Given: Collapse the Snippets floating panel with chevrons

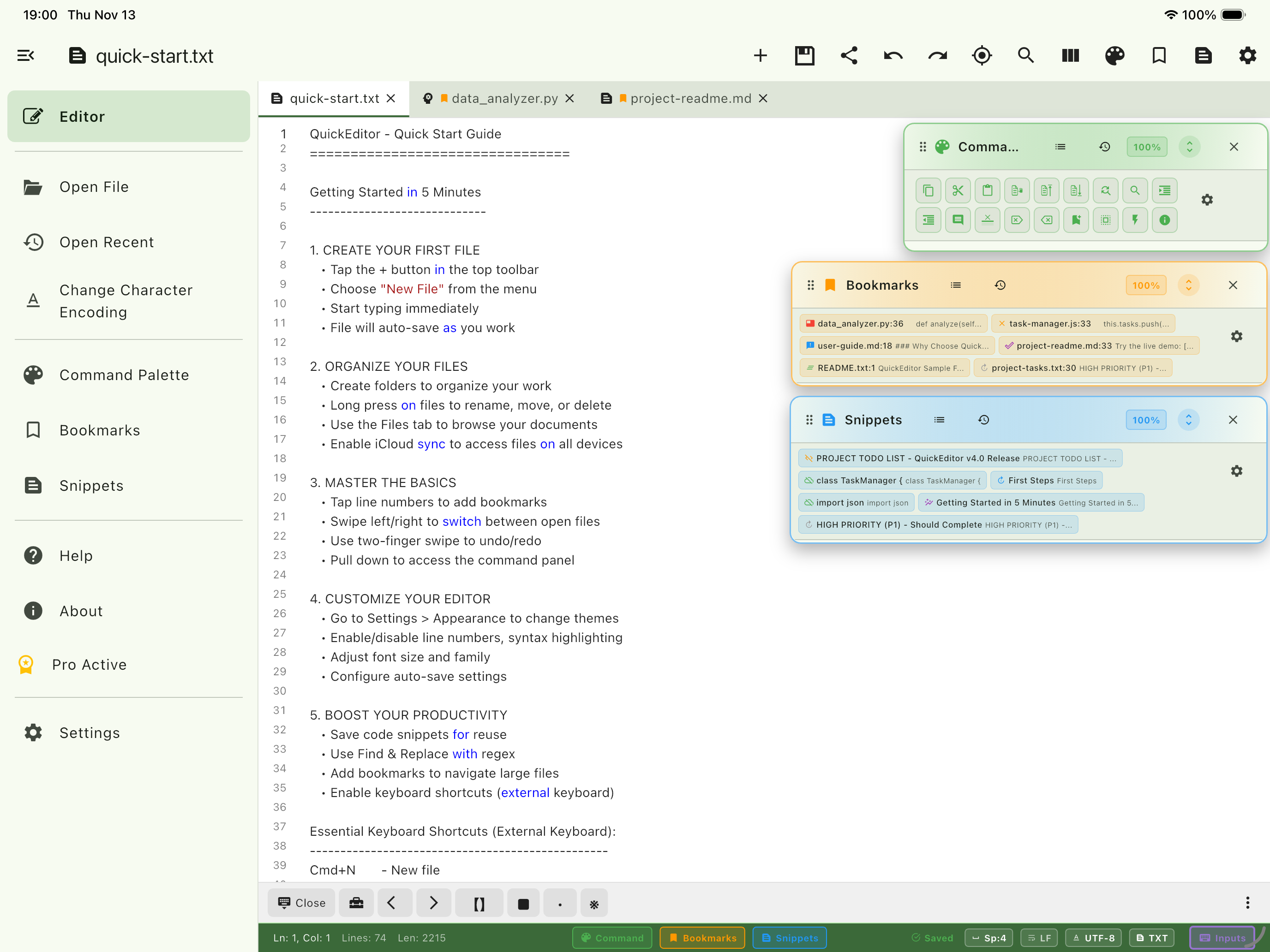Looking at the screenshot, I should 1188,420.
